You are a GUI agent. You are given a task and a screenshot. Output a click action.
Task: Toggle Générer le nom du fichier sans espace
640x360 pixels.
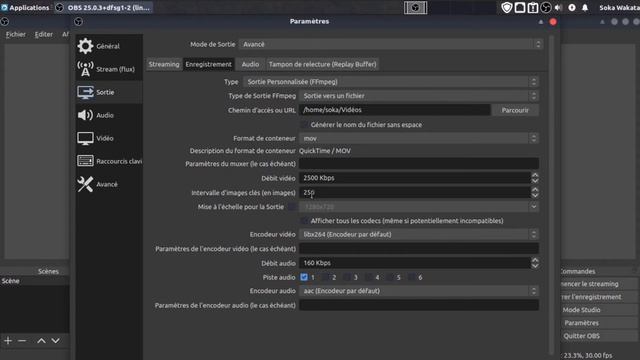[304, 124]
